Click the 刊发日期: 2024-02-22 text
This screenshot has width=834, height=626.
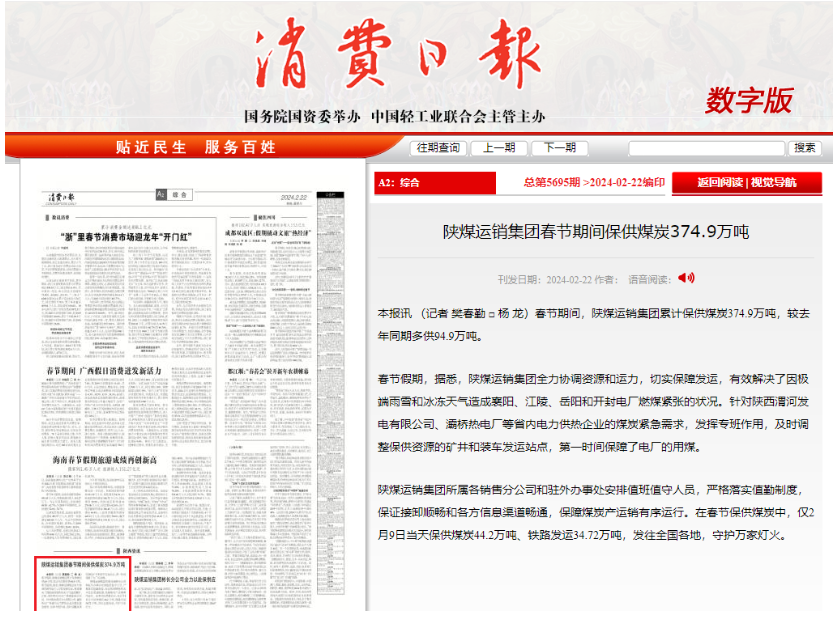(544, 280)
